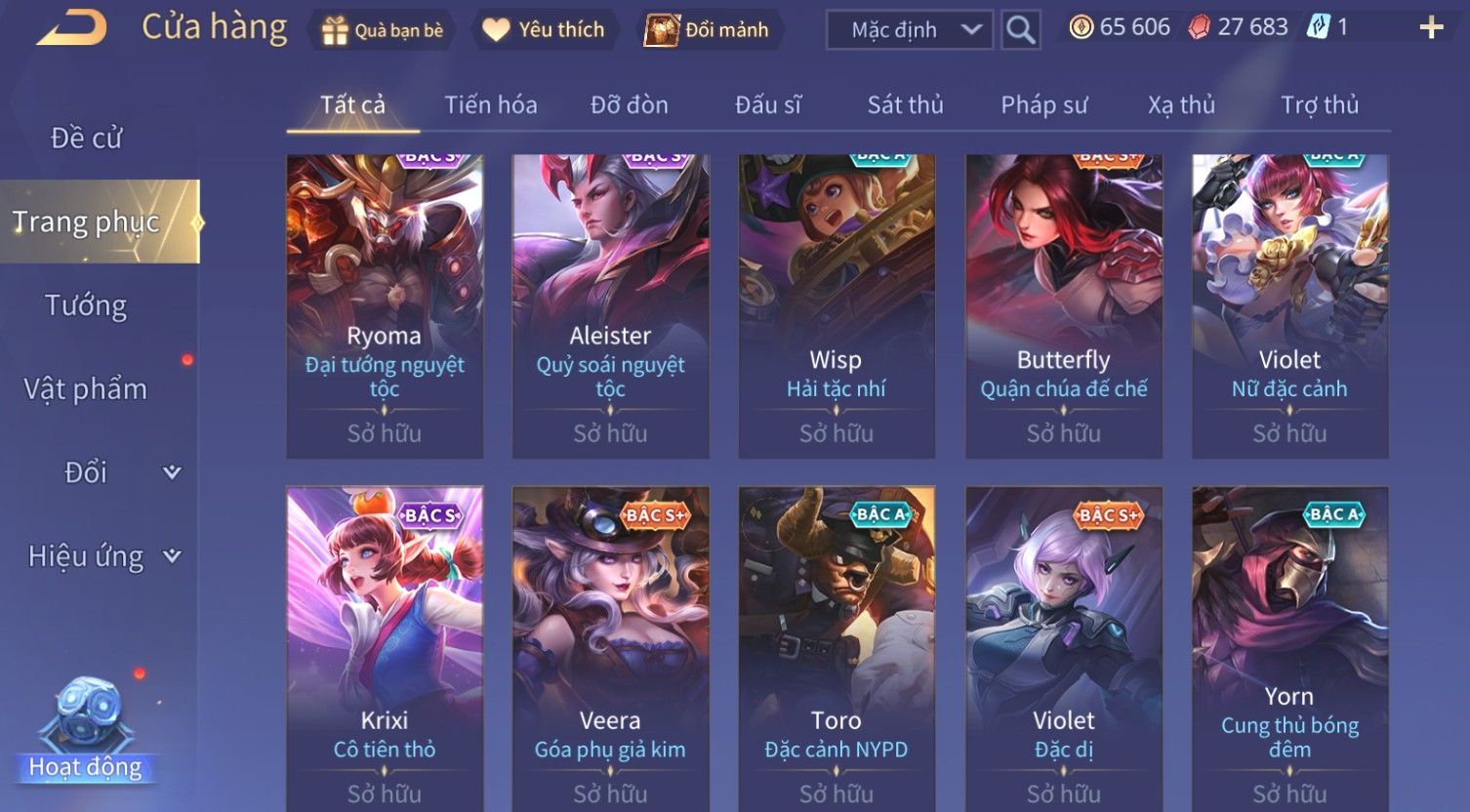The width and height of the screenshot is (1470, 812).
Task: Open the Butterfly Quận chúa đế chế skin
Action: click(x=1064, y=306)
